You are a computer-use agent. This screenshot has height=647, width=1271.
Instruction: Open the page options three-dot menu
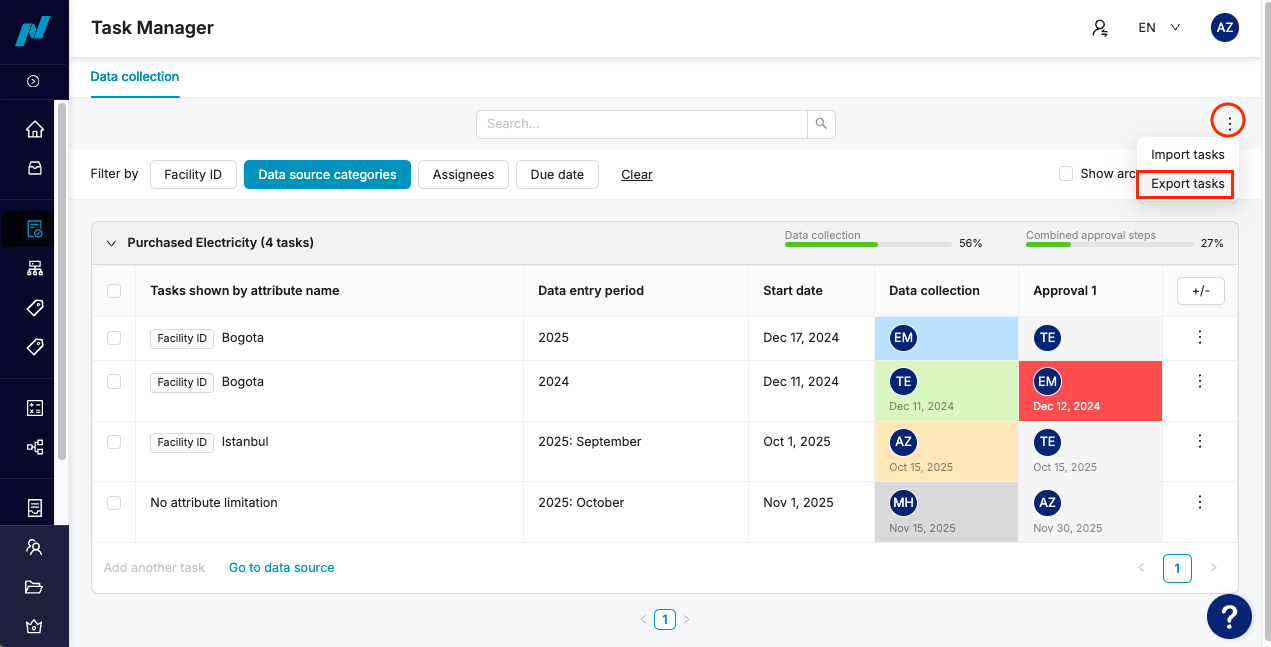pos(1229,122)
